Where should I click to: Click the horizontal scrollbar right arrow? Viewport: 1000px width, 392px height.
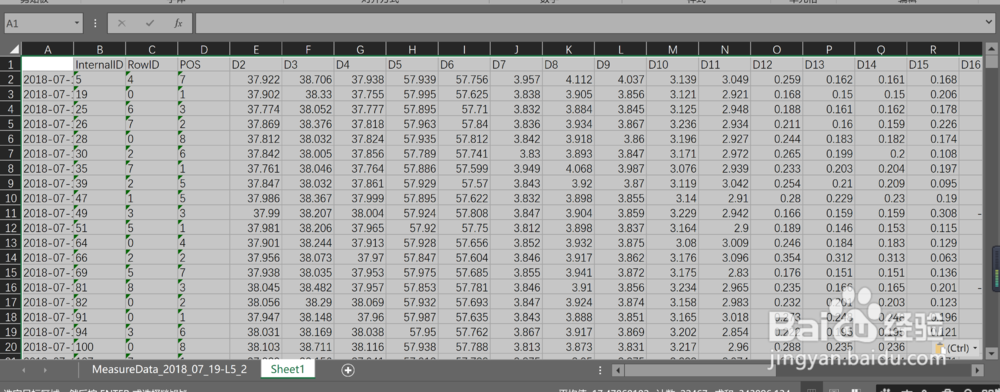pyautogui.click(x=977, y=370)
